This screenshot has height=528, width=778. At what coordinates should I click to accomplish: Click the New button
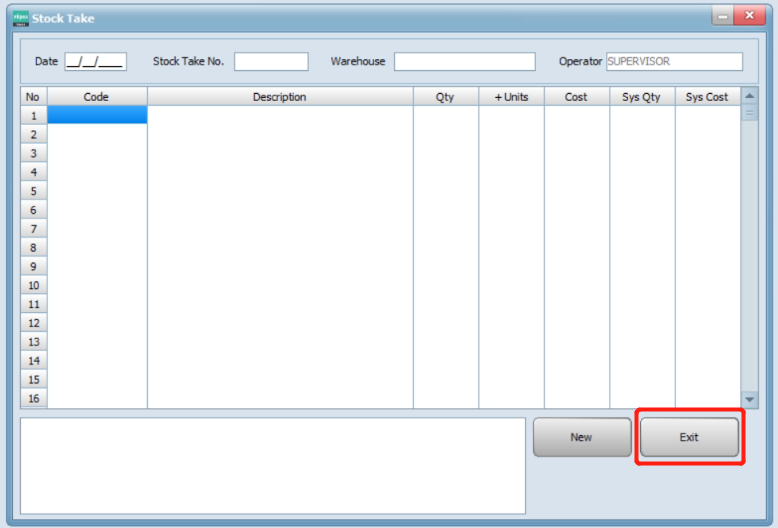(581, 437)
